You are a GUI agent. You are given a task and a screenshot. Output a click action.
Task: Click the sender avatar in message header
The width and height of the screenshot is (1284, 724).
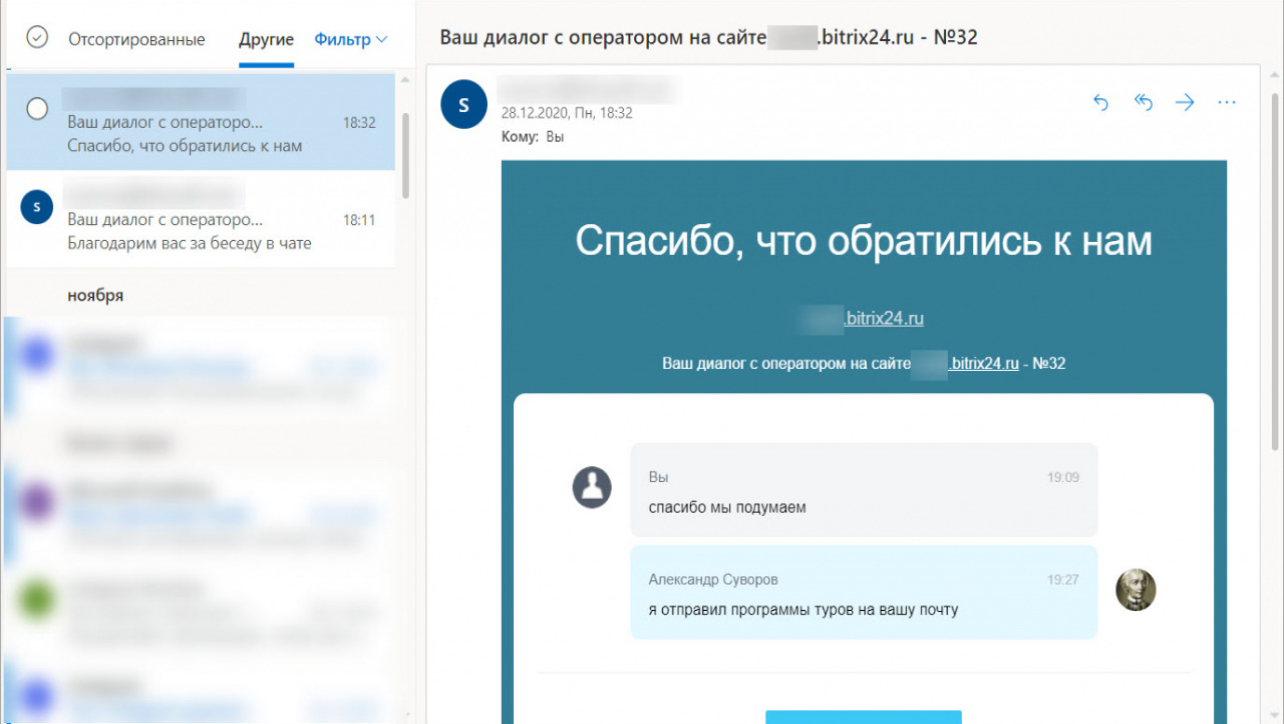coord(463,105)
